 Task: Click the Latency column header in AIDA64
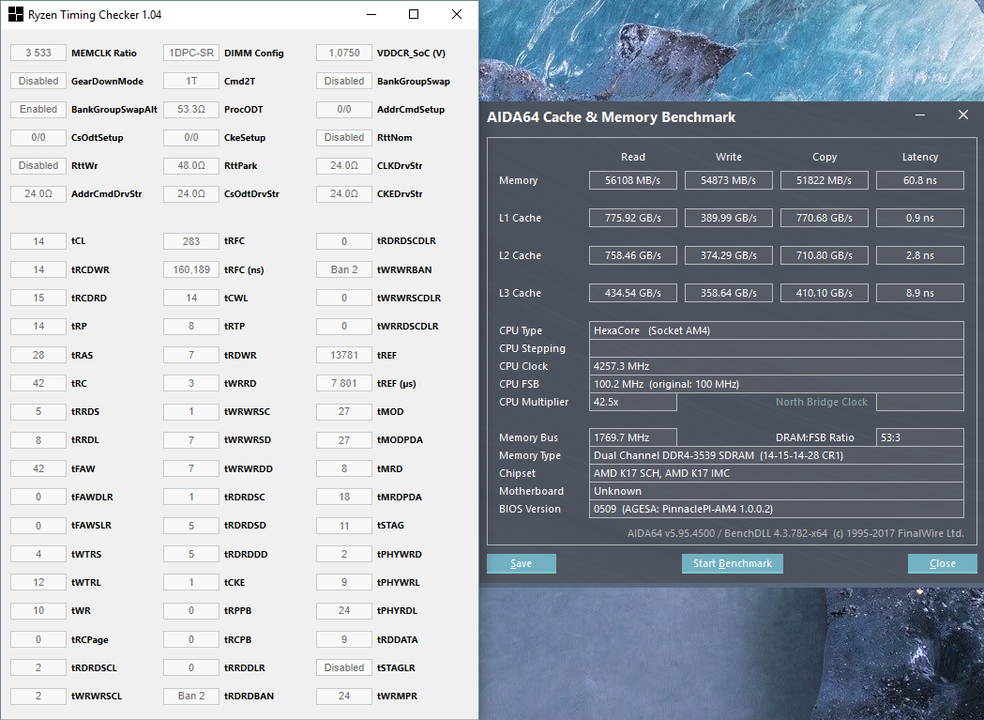tap(920, 157)
